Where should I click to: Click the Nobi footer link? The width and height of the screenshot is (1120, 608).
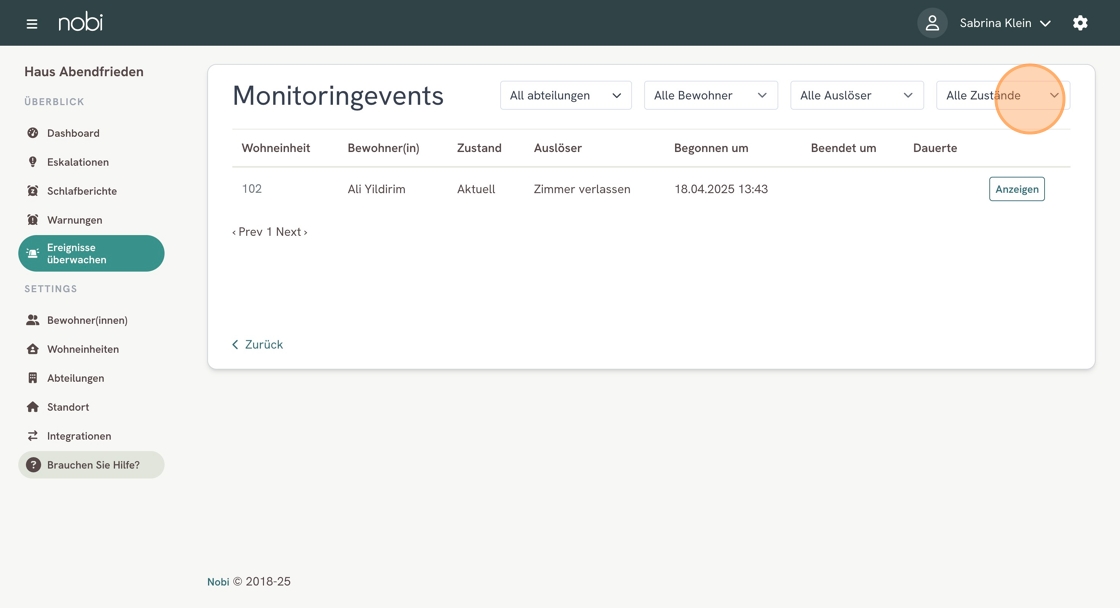click(218, 582)
